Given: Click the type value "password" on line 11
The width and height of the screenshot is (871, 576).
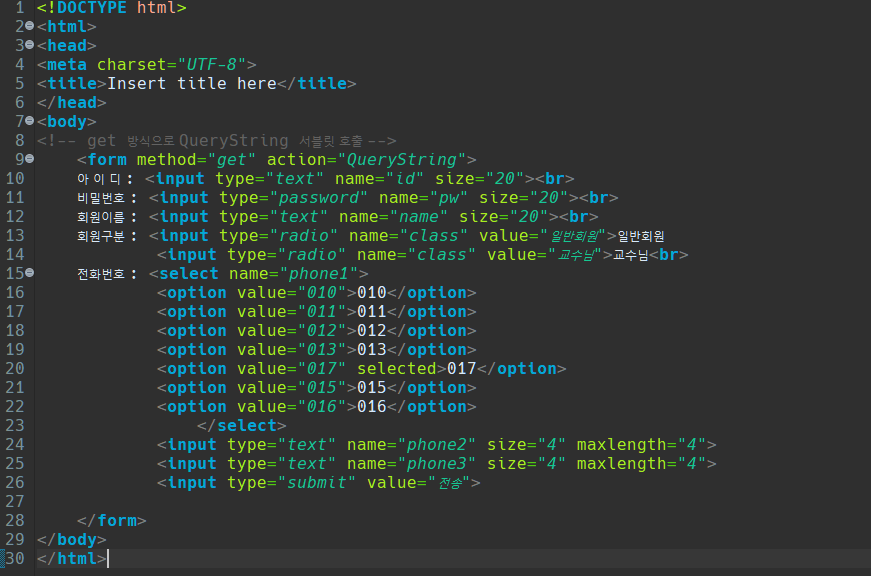Looking at the screenshot, I should (x=319, y=198).
